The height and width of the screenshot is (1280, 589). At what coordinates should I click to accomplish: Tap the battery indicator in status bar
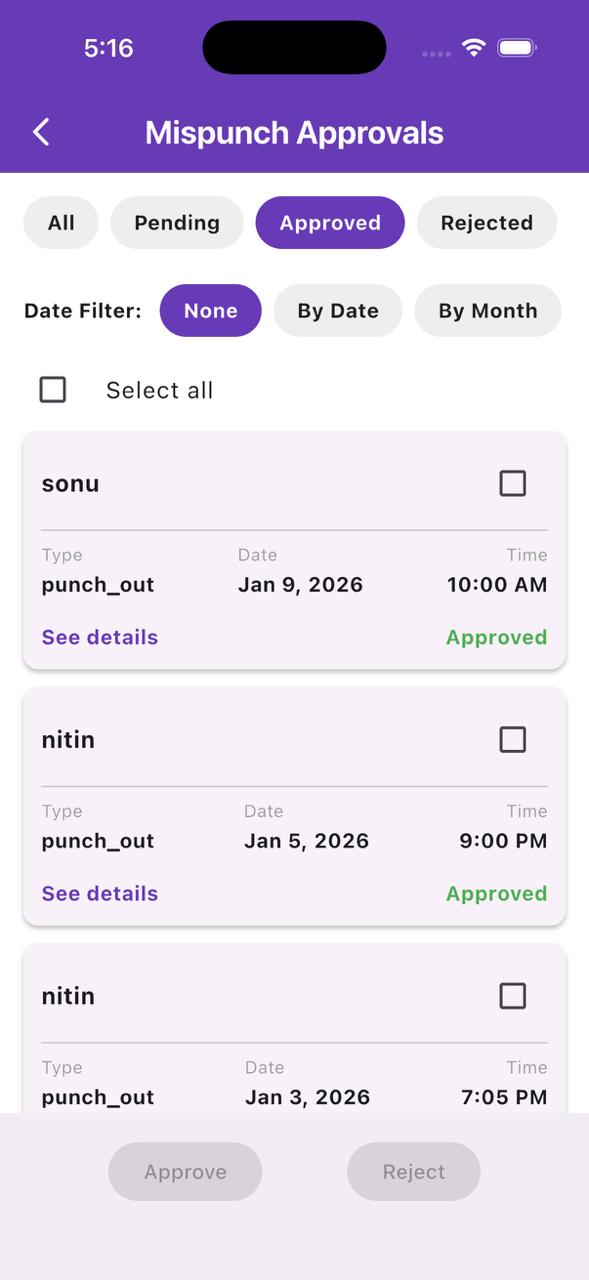click(x=516, y=46)
